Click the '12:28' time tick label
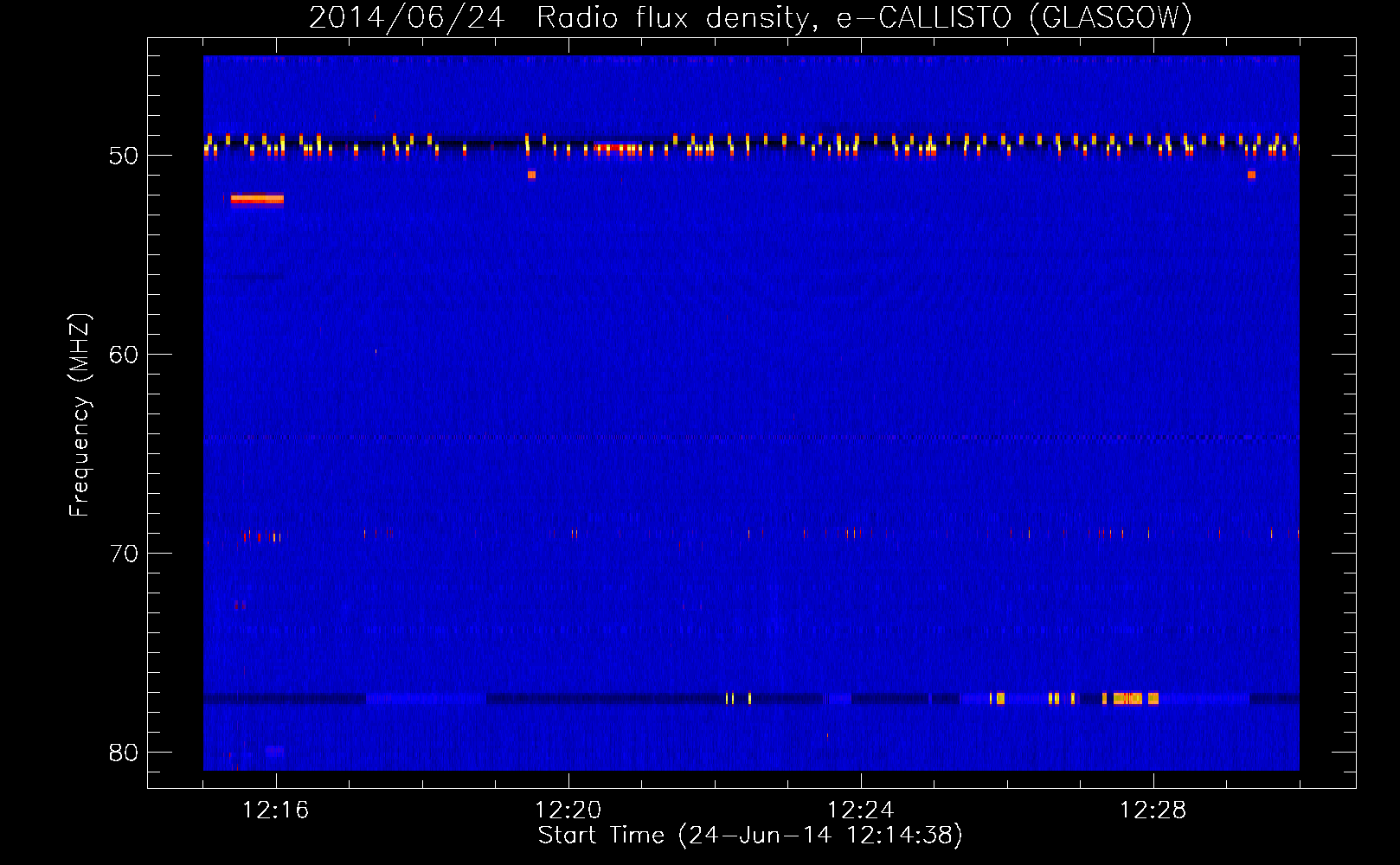The height and width of the screenshot is (865, 1400). [1153, 811]
